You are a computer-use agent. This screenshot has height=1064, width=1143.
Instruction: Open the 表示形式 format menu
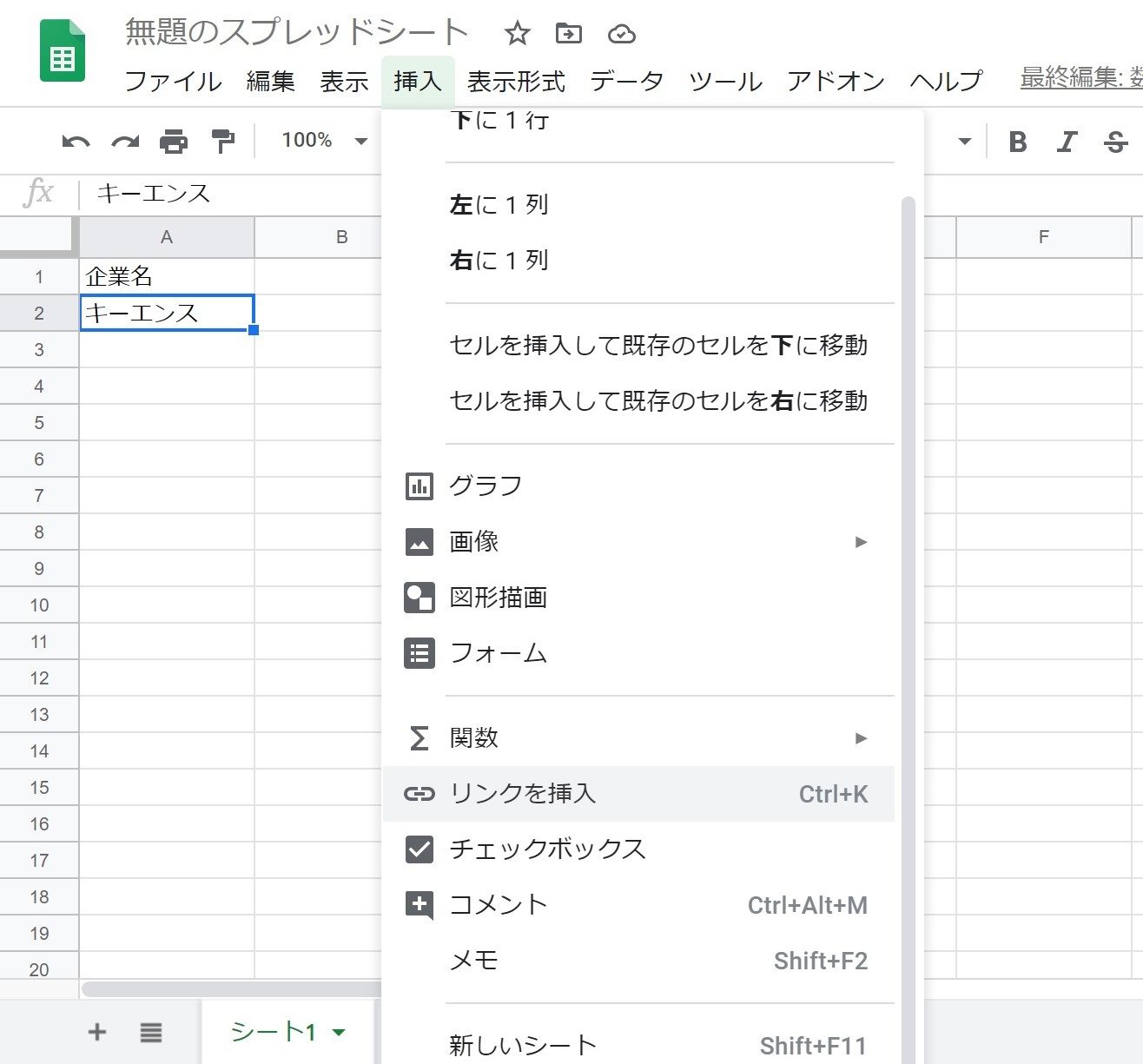point(516,81)
